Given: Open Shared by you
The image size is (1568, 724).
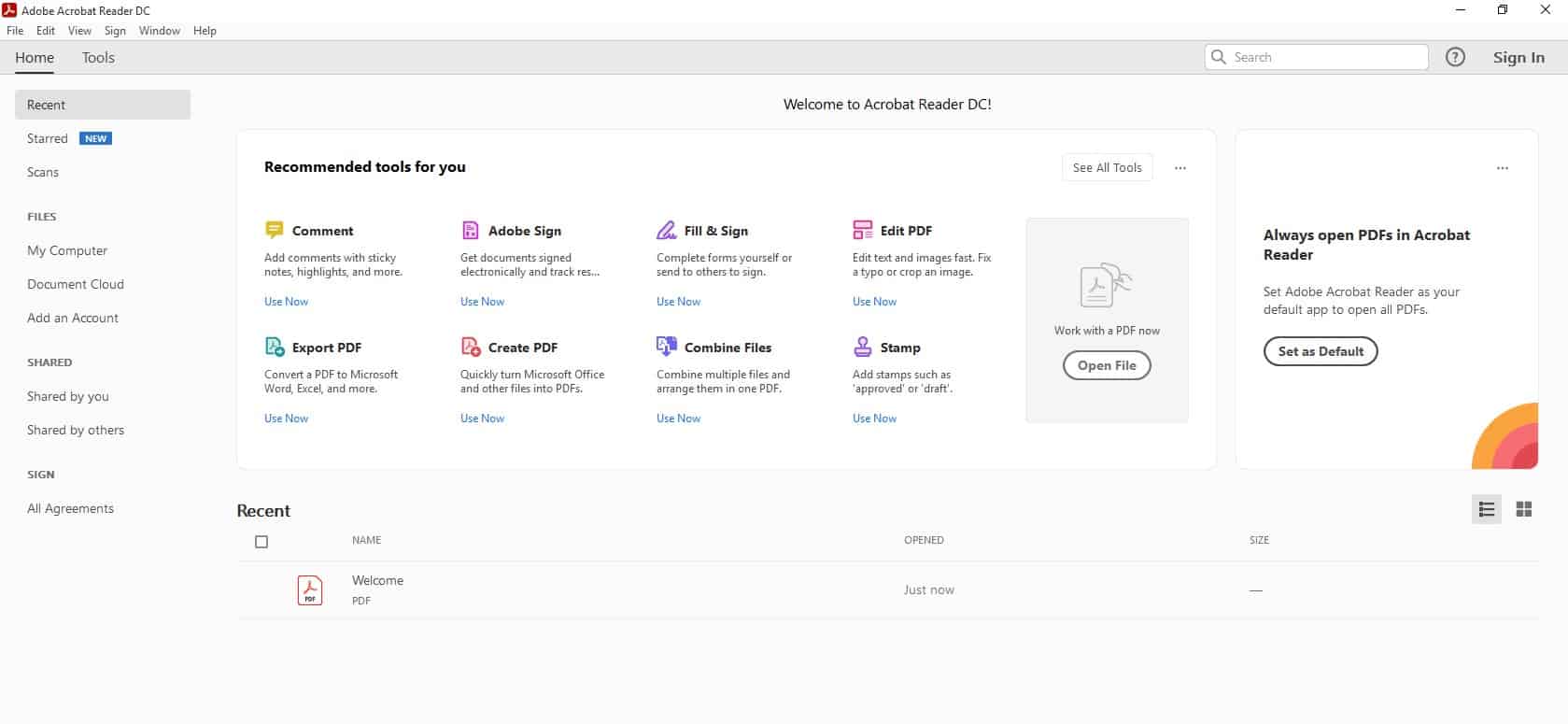Looking at the screenshot, I should pos(68,396).
